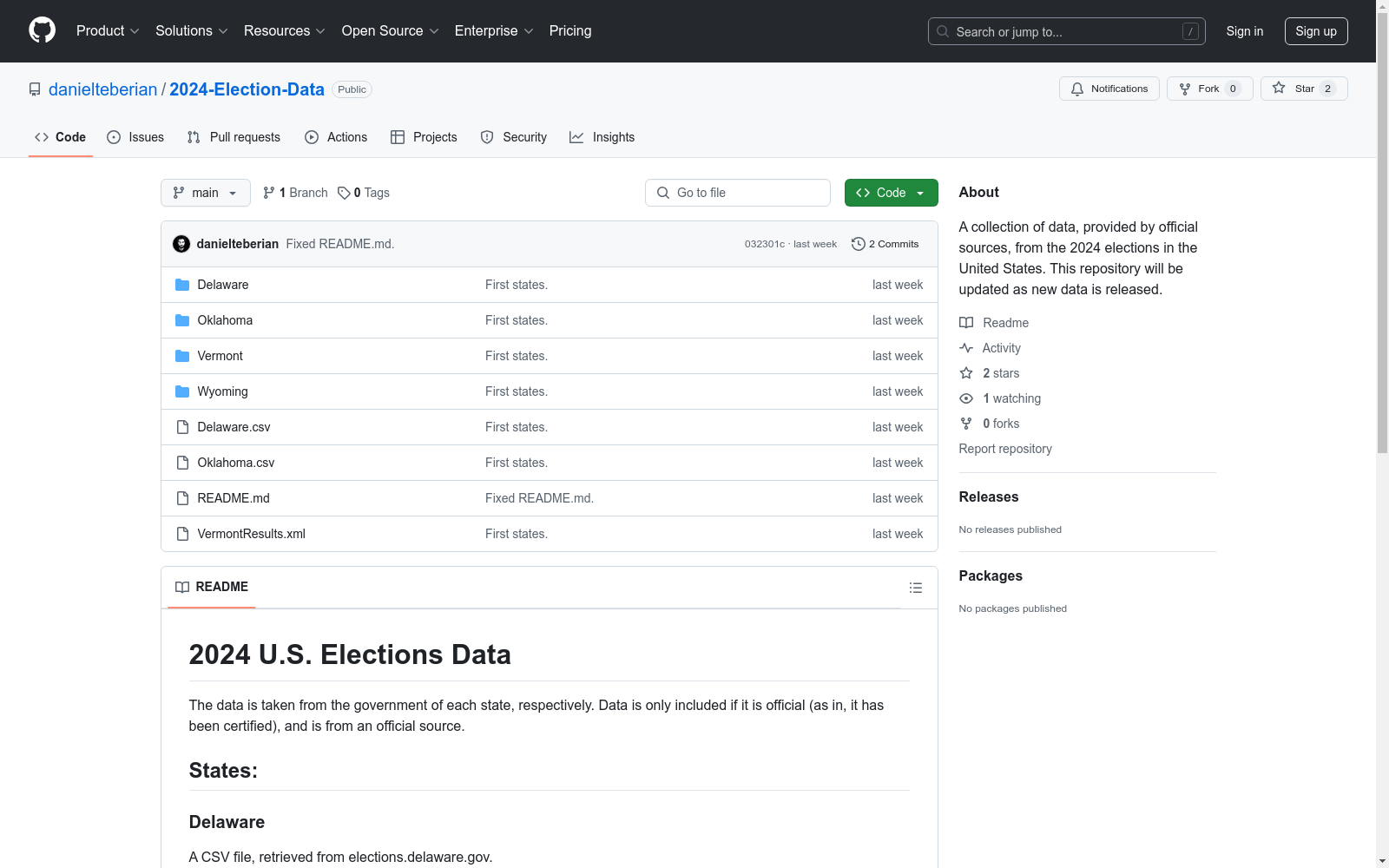1389x868 pixels.
Task: Click the Sign up button
Action: point(1316,31)
